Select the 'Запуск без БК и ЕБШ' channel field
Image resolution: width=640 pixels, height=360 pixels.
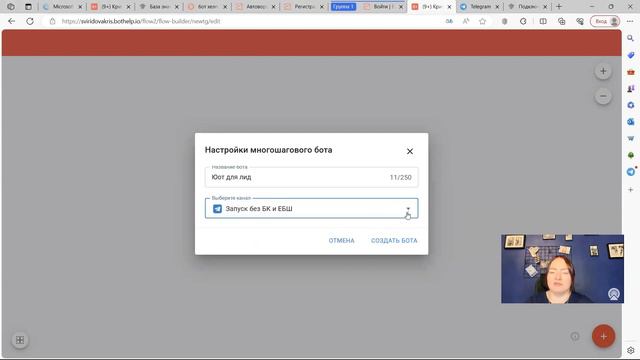[x=311, y=208]
